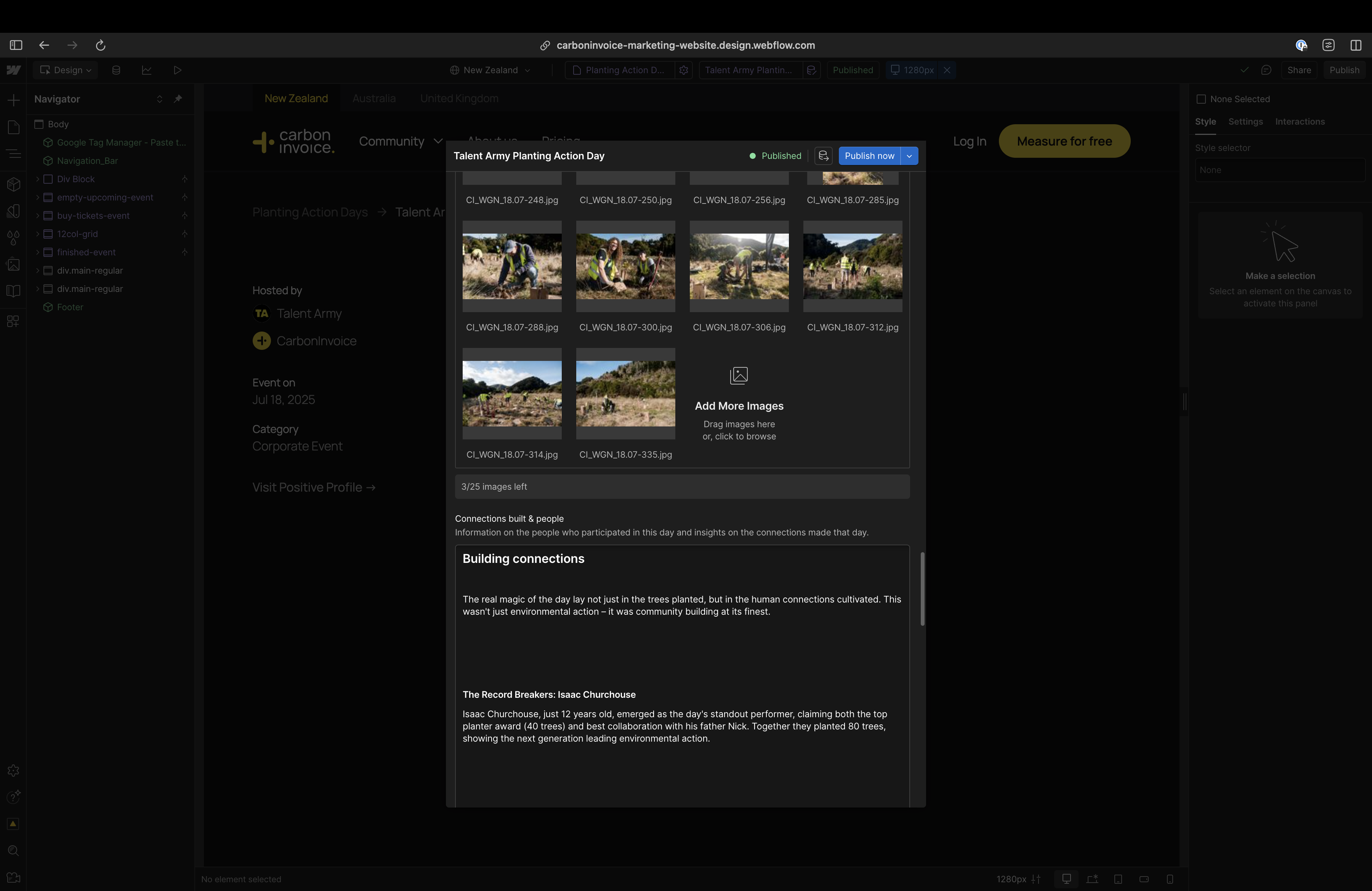
Task: Expand the 12col-grid row
Action: click(37, 234)
